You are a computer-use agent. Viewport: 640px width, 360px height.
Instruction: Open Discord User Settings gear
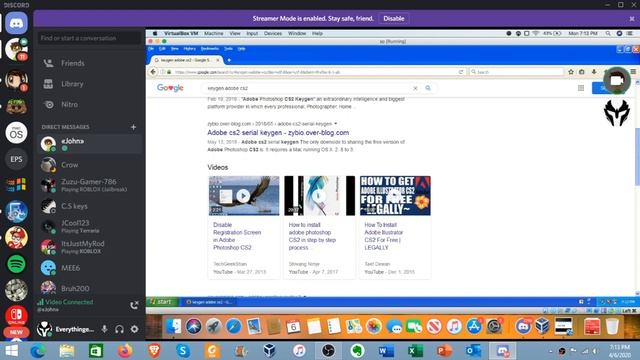point(134,329)
